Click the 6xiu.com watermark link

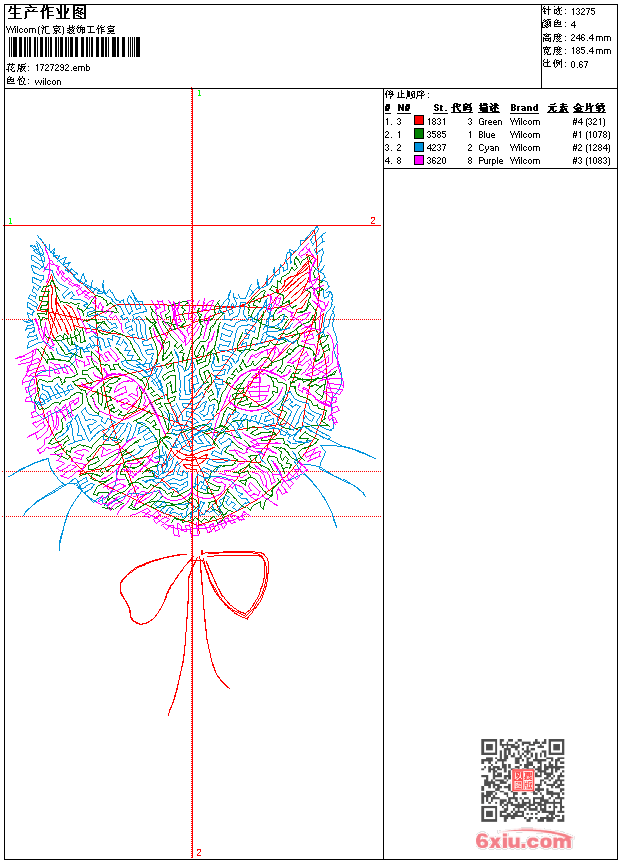[x=524, y=841]
